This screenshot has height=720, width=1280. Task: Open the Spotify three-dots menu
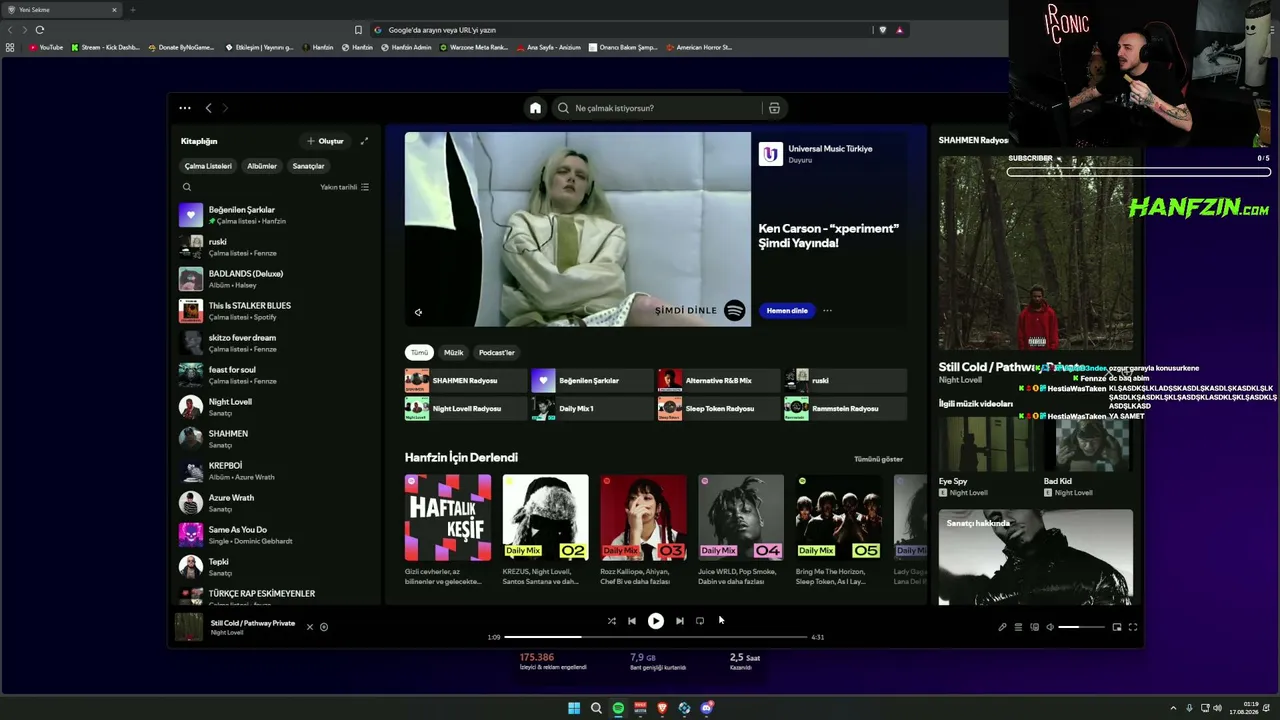click(185, 108)
